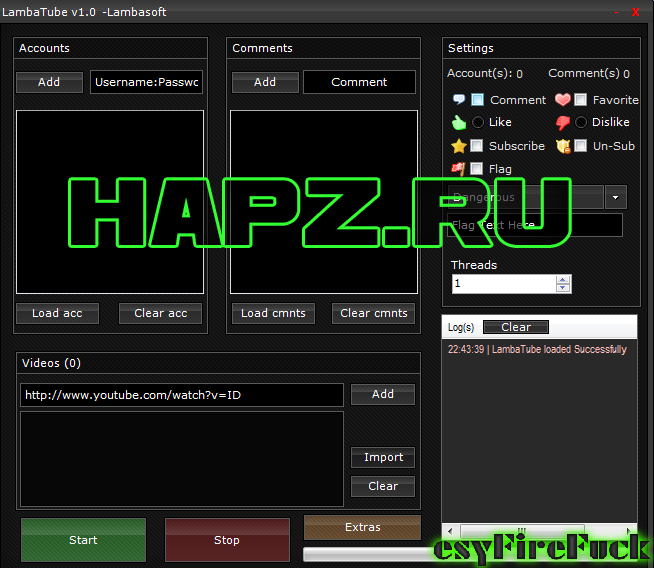The height and width of the screenshot is (568, 654).
Task: Enable the Comment checkbox
Action: (478, 100)
